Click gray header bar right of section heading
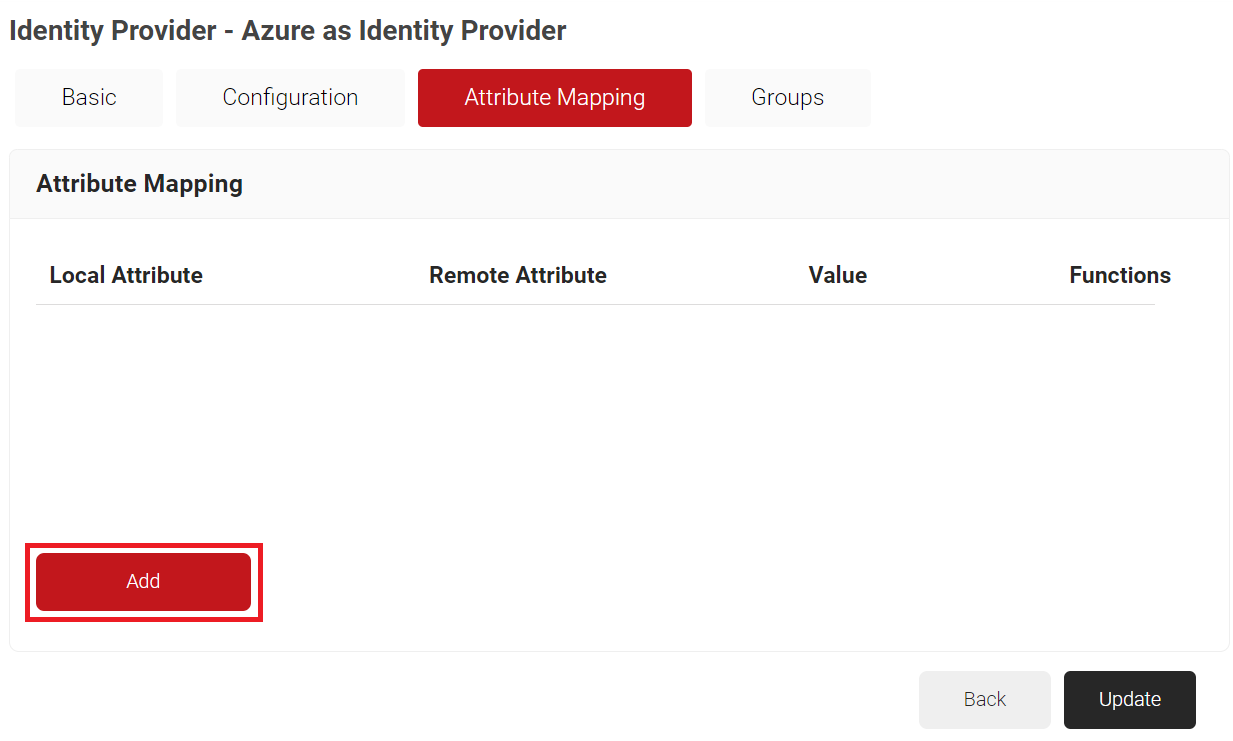This screenshot has width=1233, height=741. 800,184
